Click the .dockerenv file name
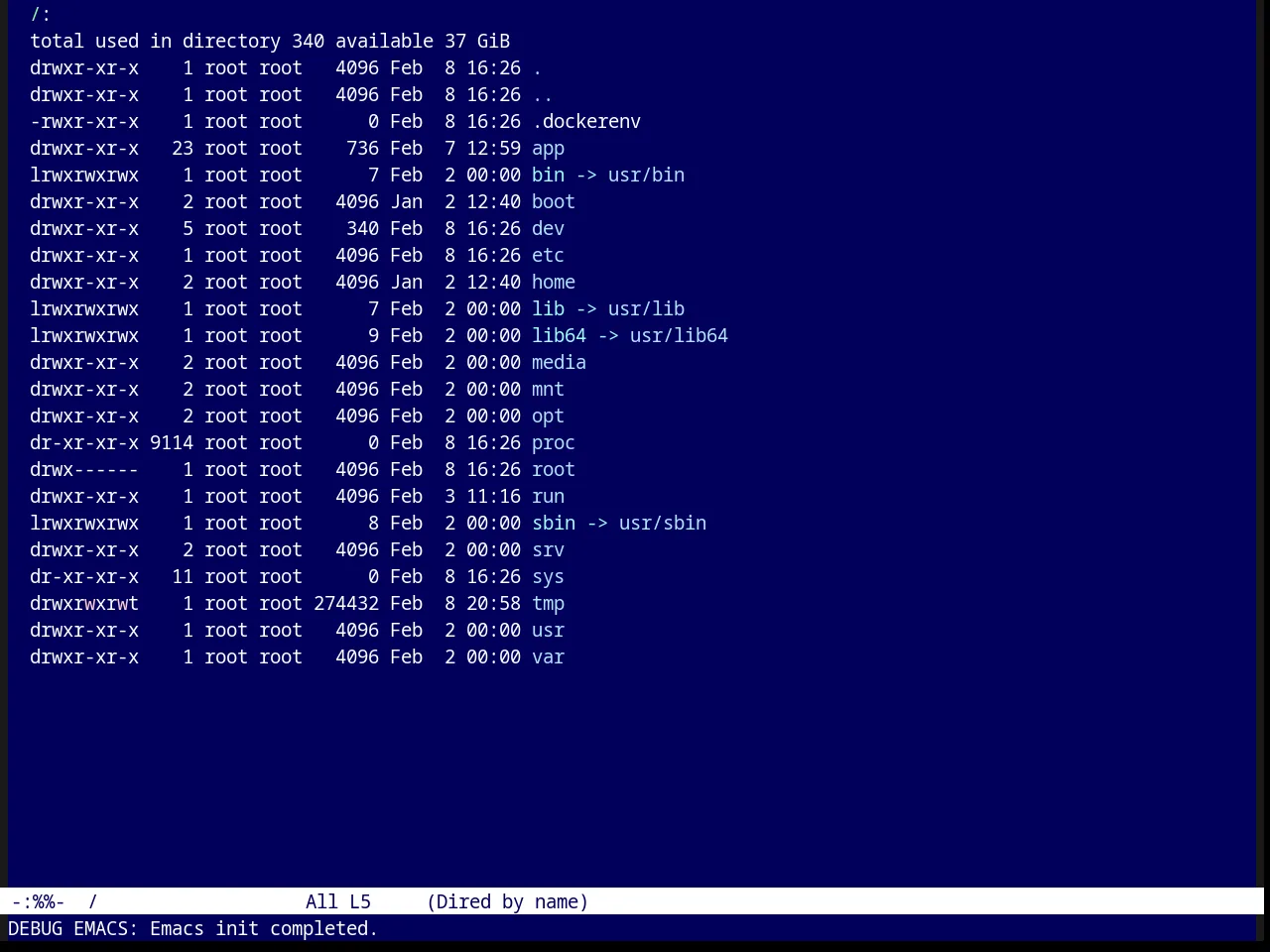The width and height of the screenshot is (1270, 952). [x=586, y=122]
